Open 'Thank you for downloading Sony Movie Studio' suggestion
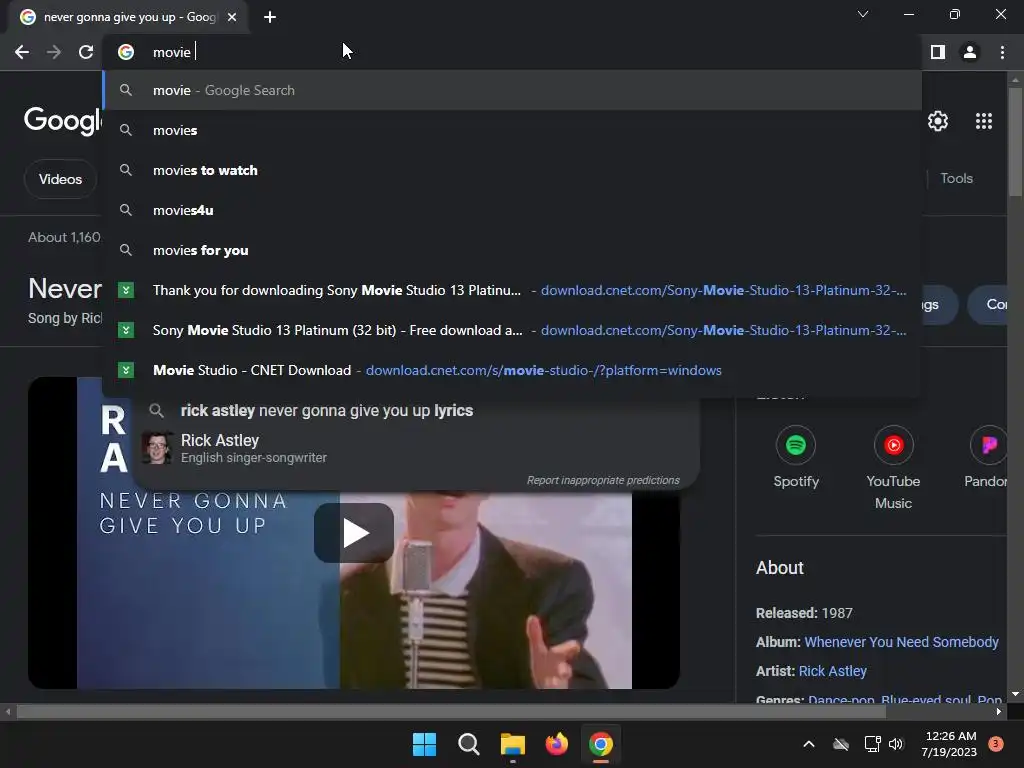This screenshot has height=768, width=1024. click(512, 290)
